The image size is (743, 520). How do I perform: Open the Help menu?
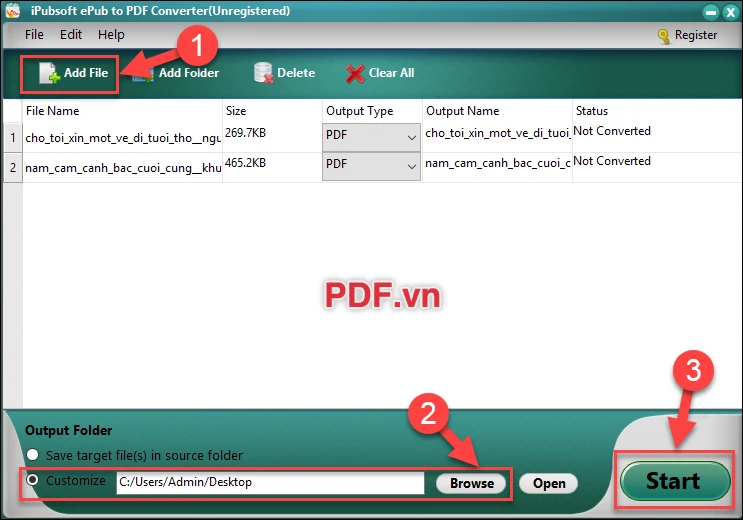(111, 35)
